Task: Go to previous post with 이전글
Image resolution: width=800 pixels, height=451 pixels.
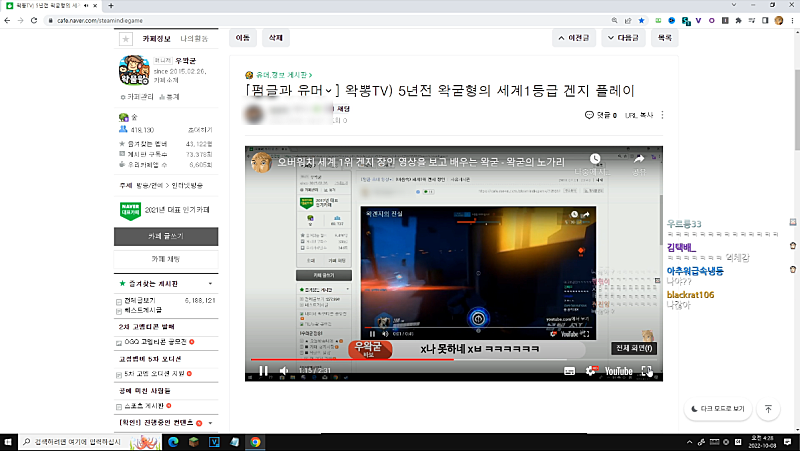Action: tap(574, 38)
